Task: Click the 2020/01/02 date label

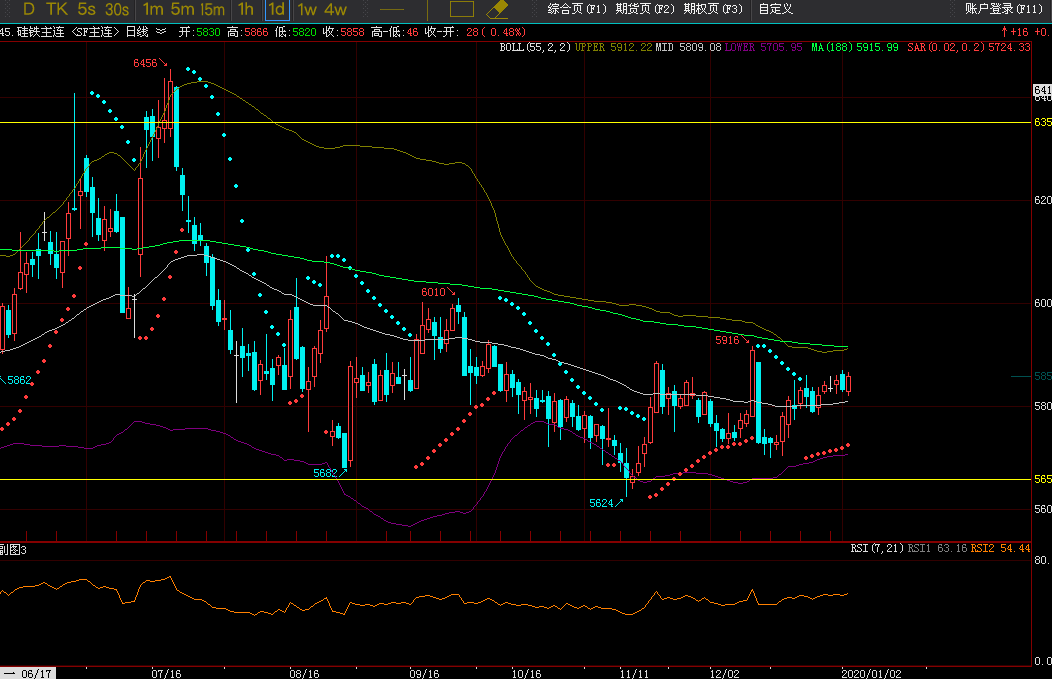Action: tap(872, 673)
